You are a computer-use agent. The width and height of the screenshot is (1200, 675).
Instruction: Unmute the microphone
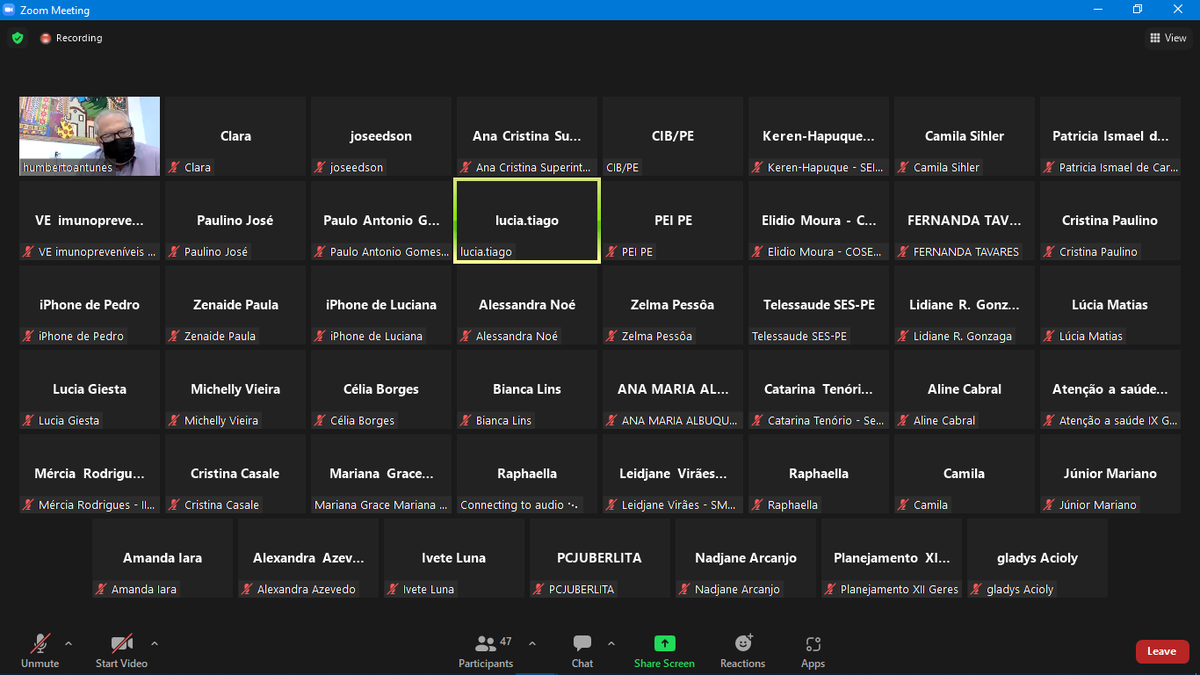point(40,651)
